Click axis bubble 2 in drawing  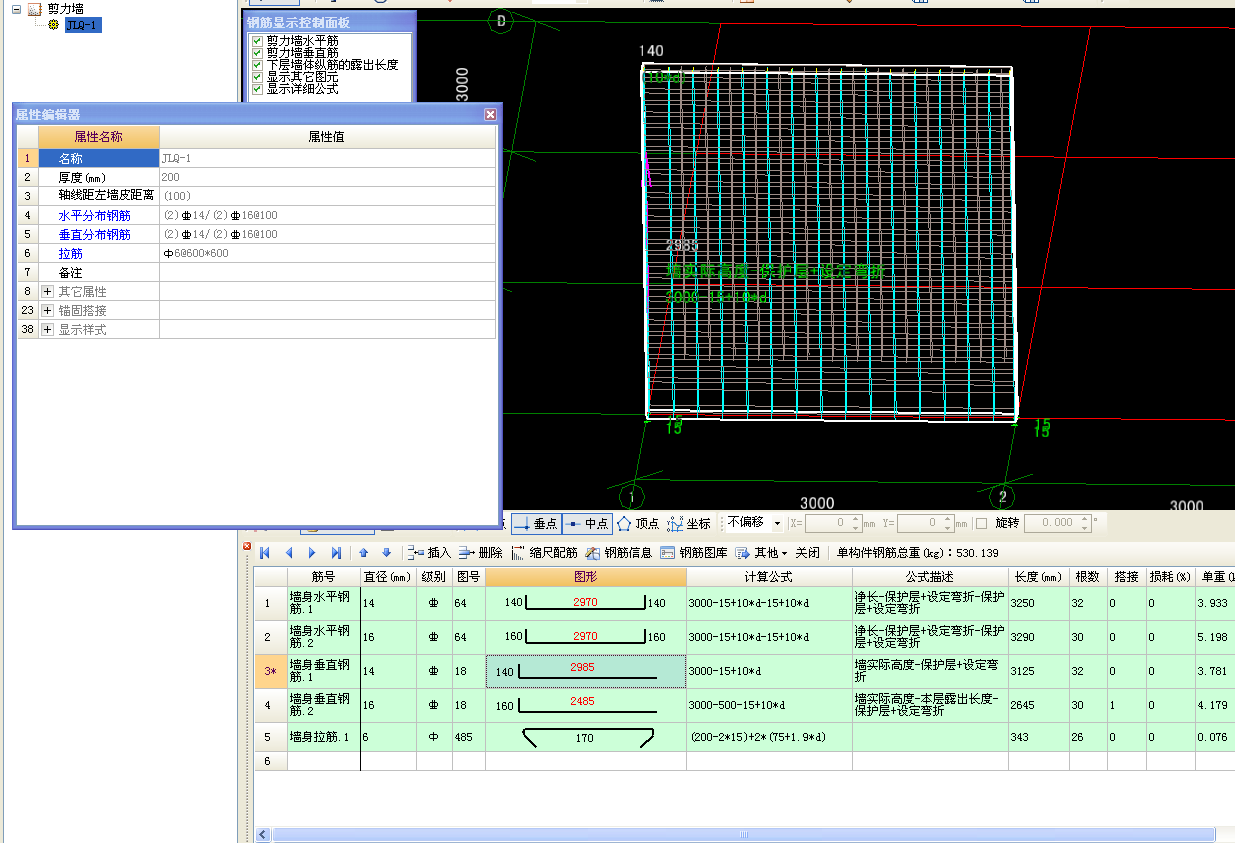(1002, 496)
